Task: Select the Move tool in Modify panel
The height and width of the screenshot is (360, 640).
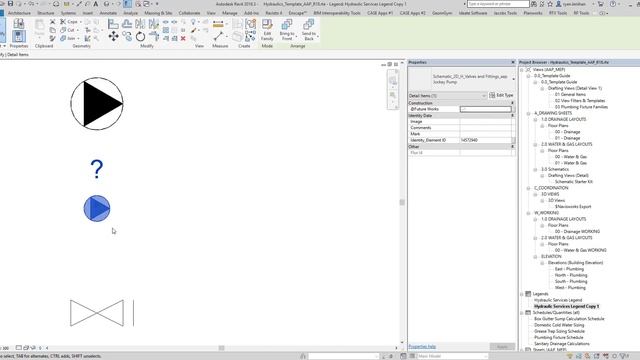Action: pyautogui.click(x=113, y=36)
